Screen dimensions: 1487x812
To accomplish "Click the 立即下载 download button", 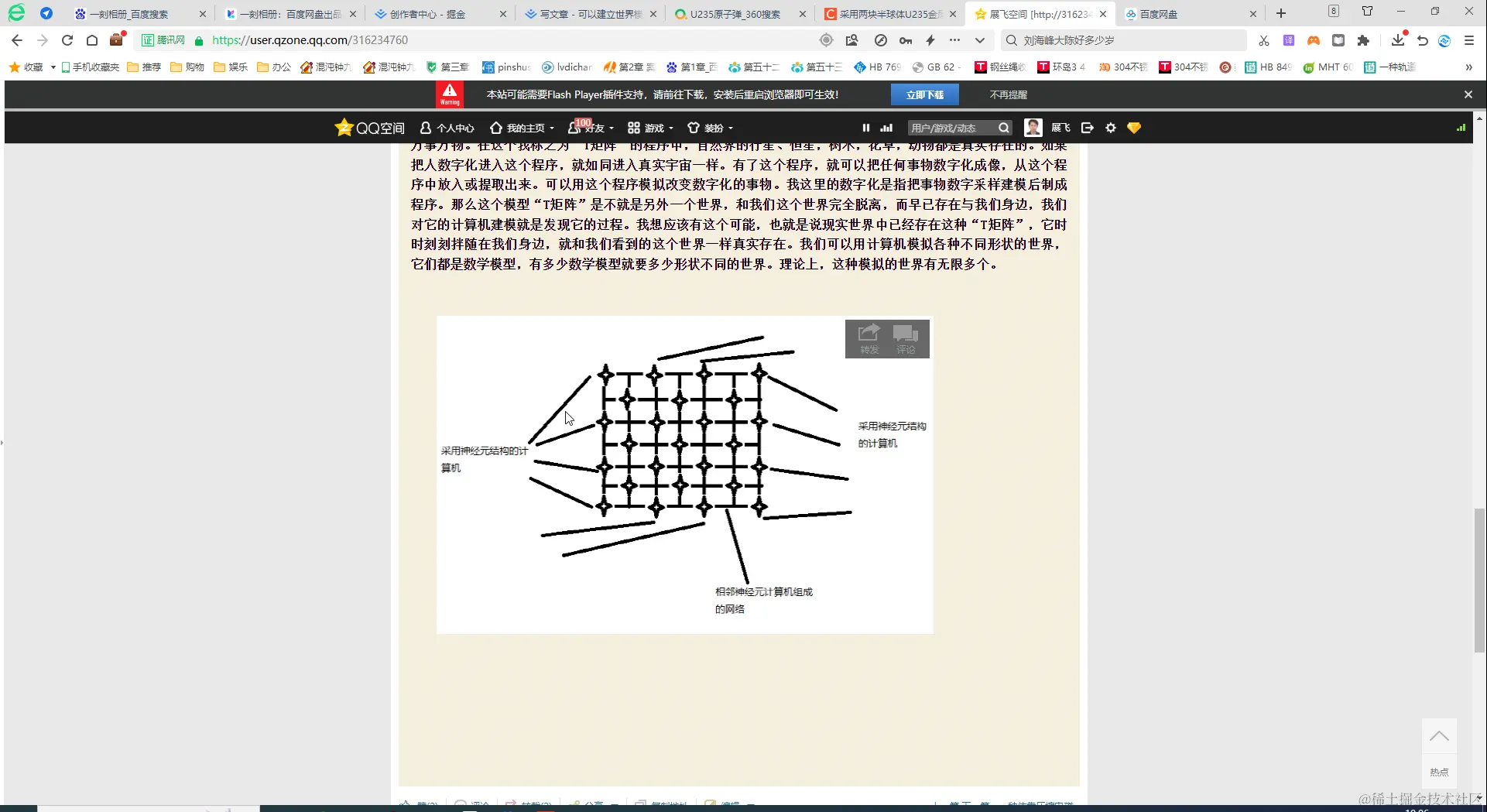I will 926,94.
